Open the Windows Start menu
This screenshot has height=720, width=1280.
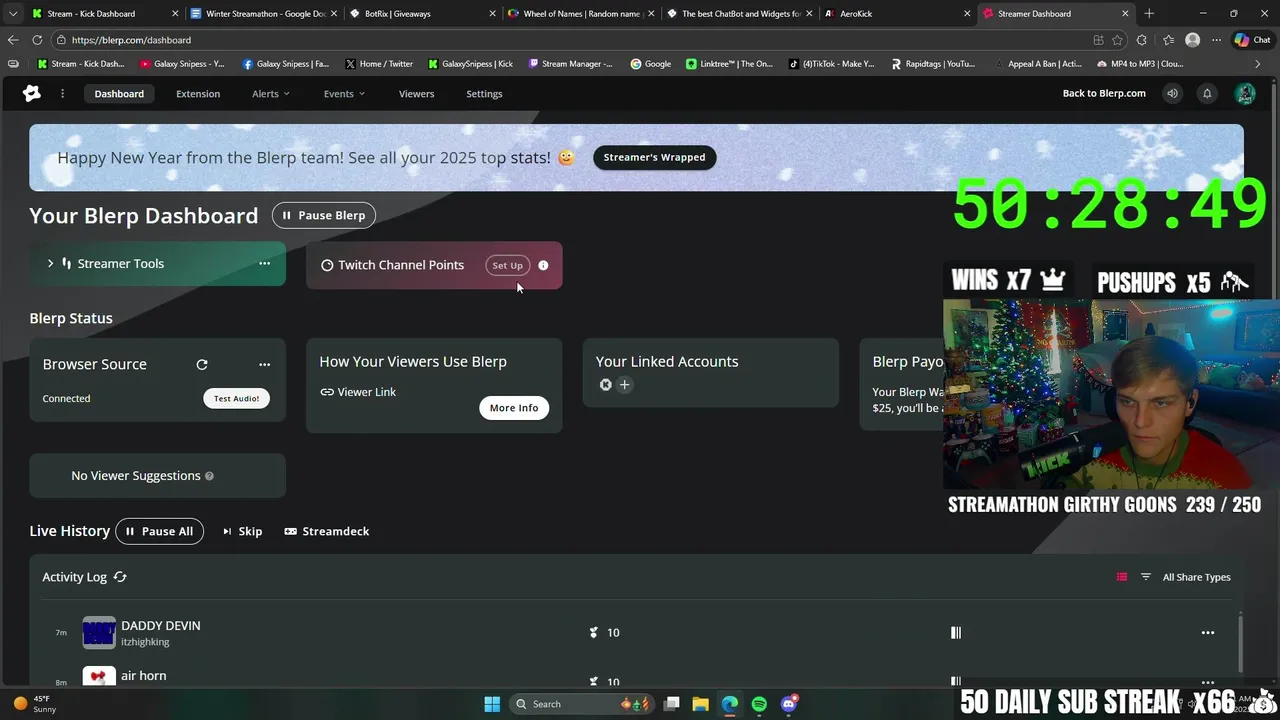point(492,704)
